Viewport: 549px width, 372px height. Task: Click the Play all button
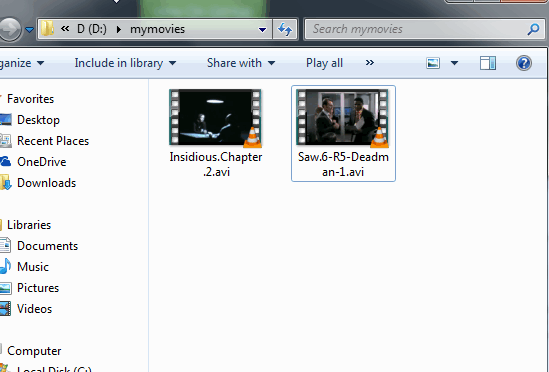click(x=324, y=63)
